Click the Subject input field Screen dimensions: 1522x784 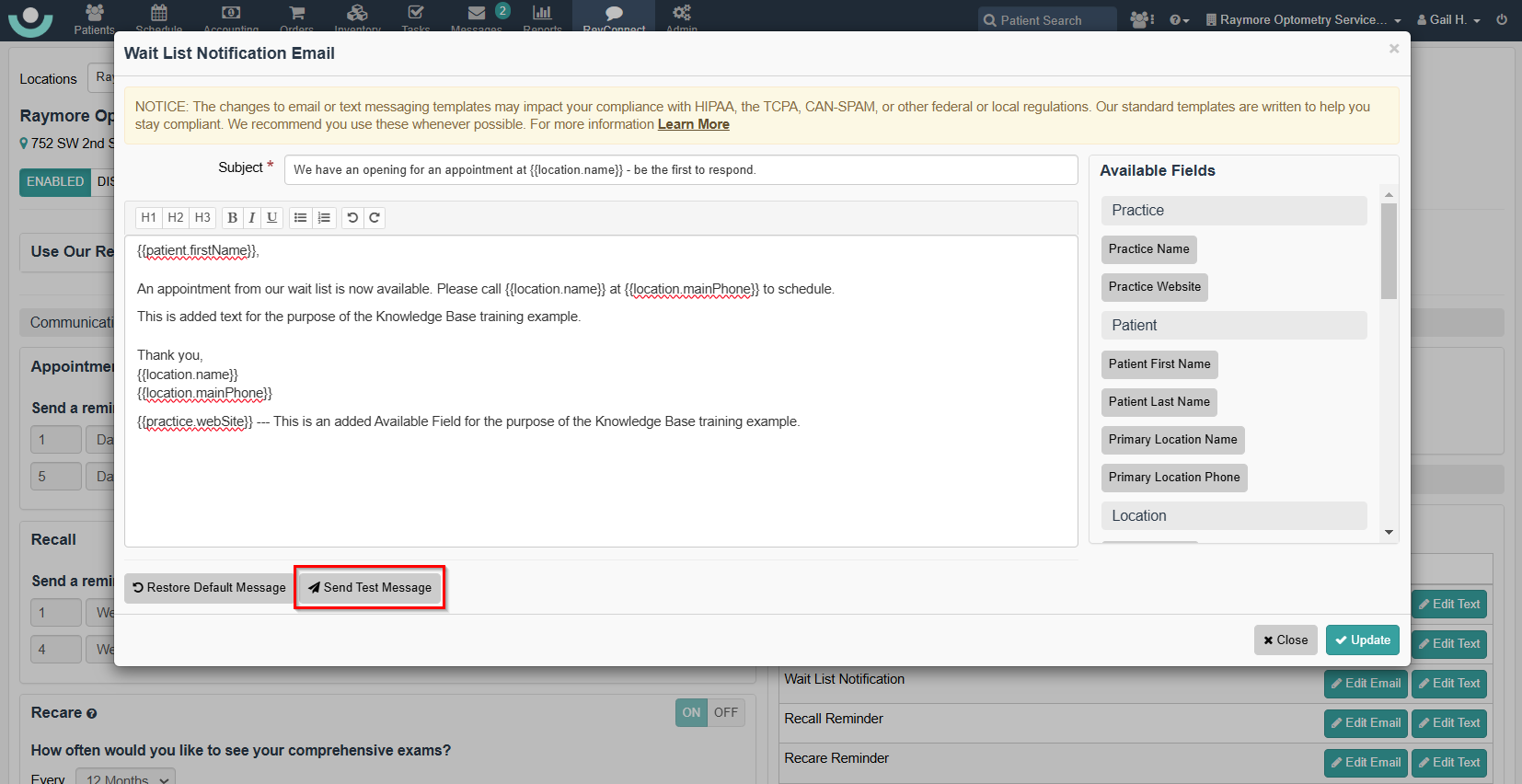[681, 170]
